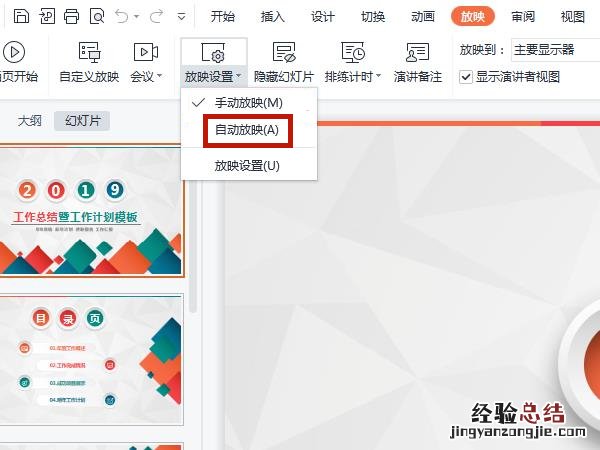600x450 pixels.
Task: Switch to the 幻灯片 pane tab
Action: coord(82,121)
